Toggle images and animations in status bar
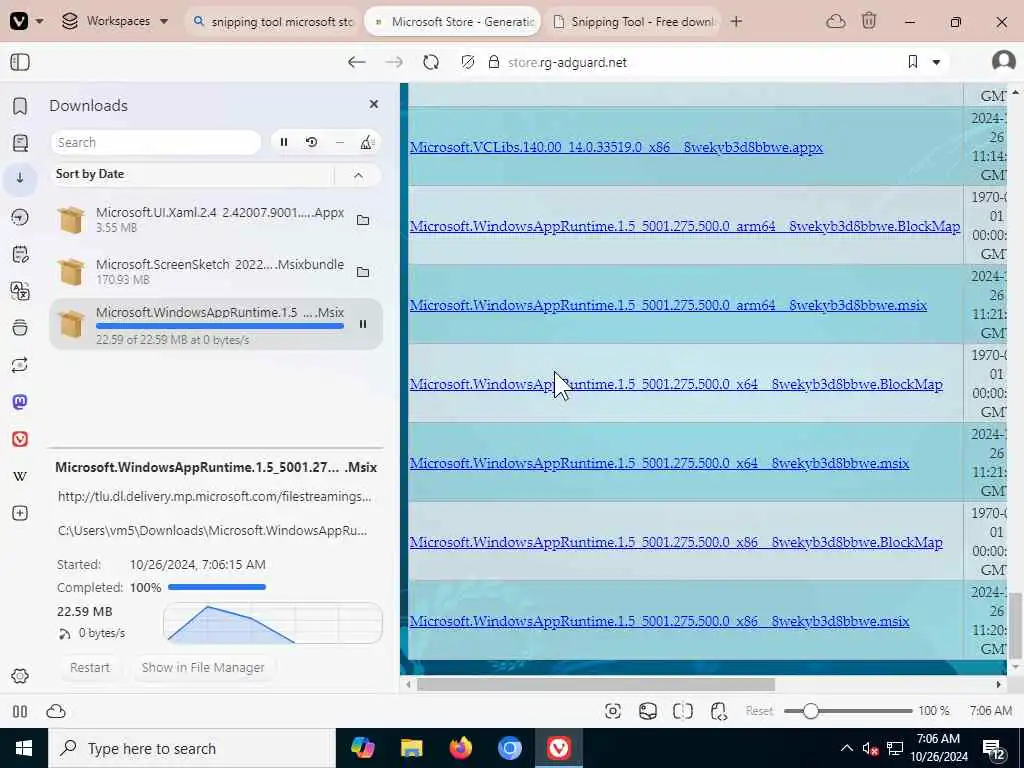The width and height of the screenshot is (1024, 768). point(648,711)
